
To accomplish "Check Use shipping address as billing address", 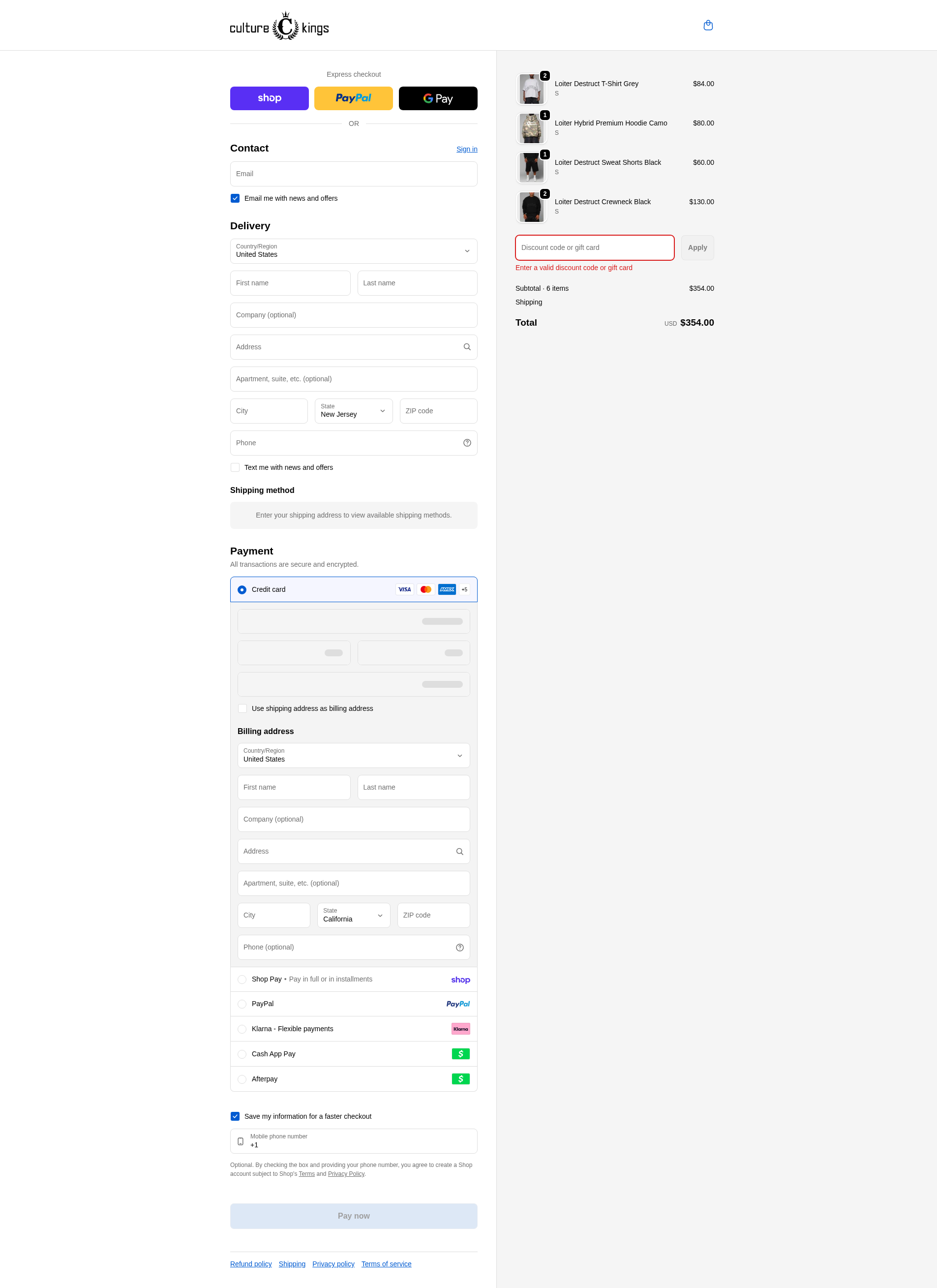I will pos(242,708).
